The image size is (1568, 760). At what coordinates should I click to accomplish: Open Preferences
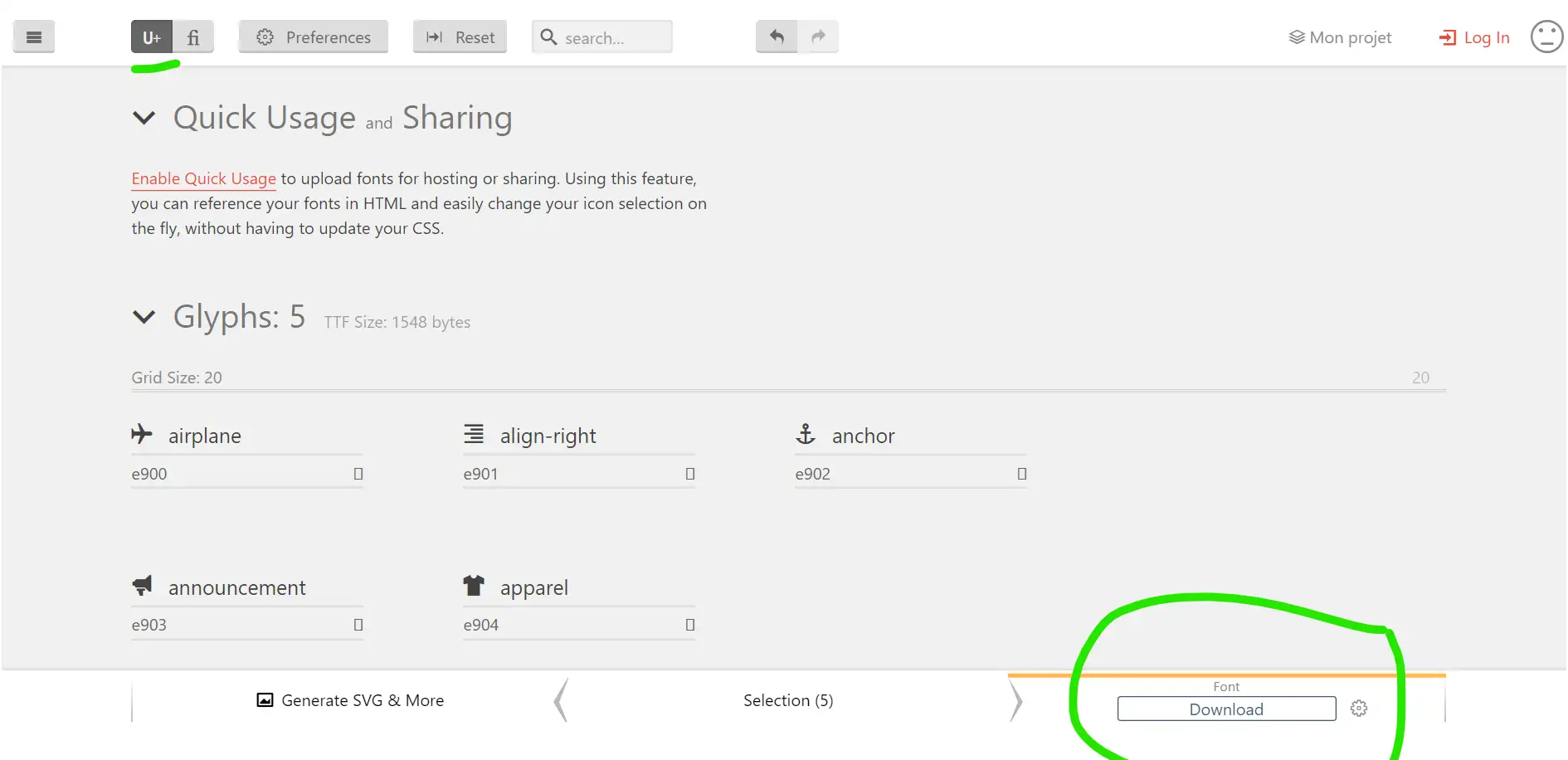click(314, 37)
